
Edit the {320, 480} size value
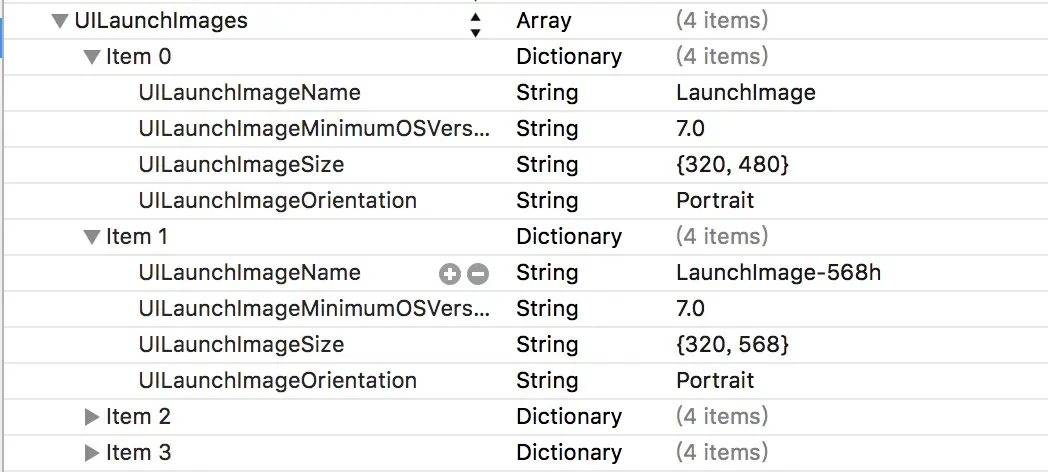click(732, 165)
